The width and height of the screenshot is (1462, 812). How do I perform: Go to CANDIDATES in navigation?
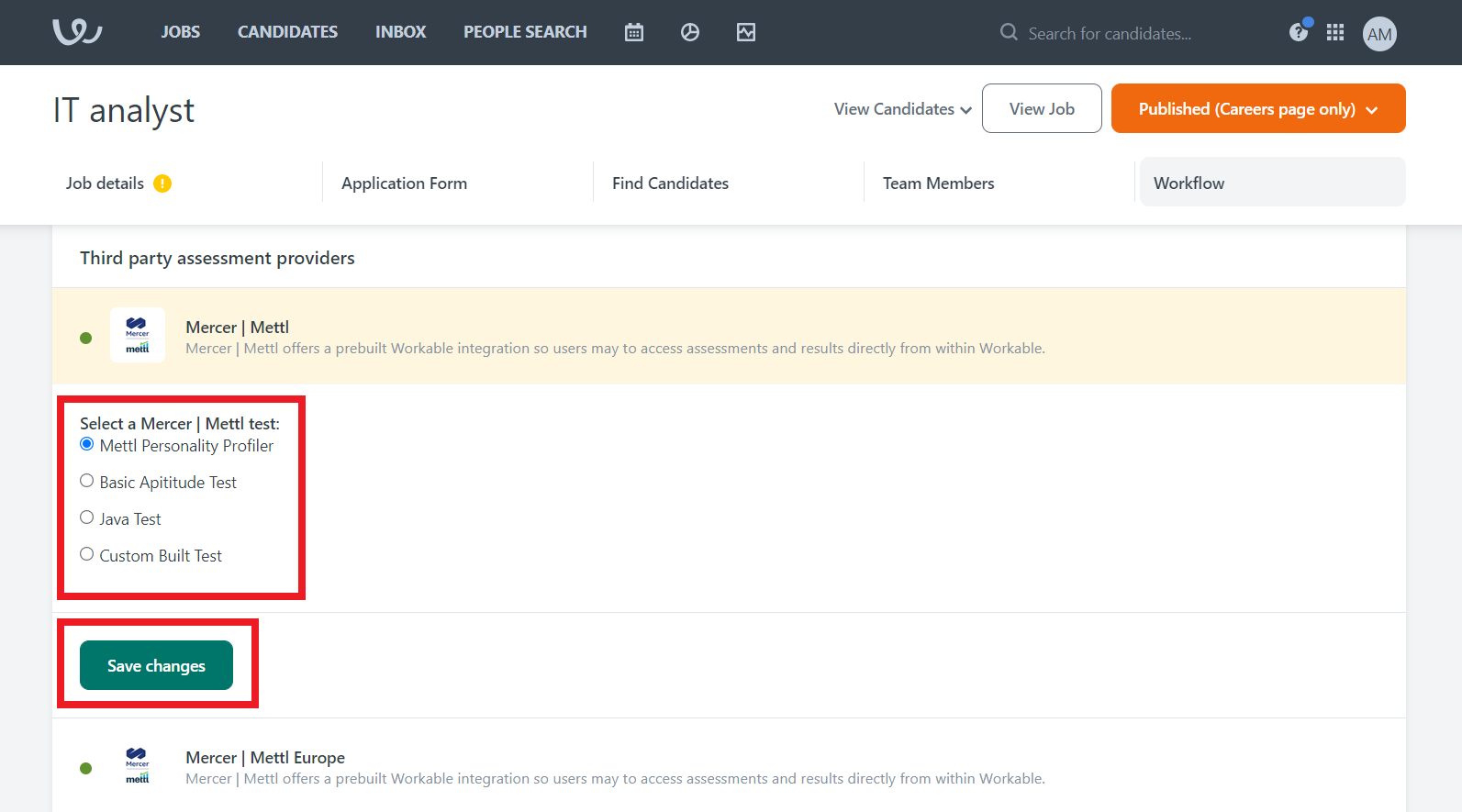click(x=287, y=32)
